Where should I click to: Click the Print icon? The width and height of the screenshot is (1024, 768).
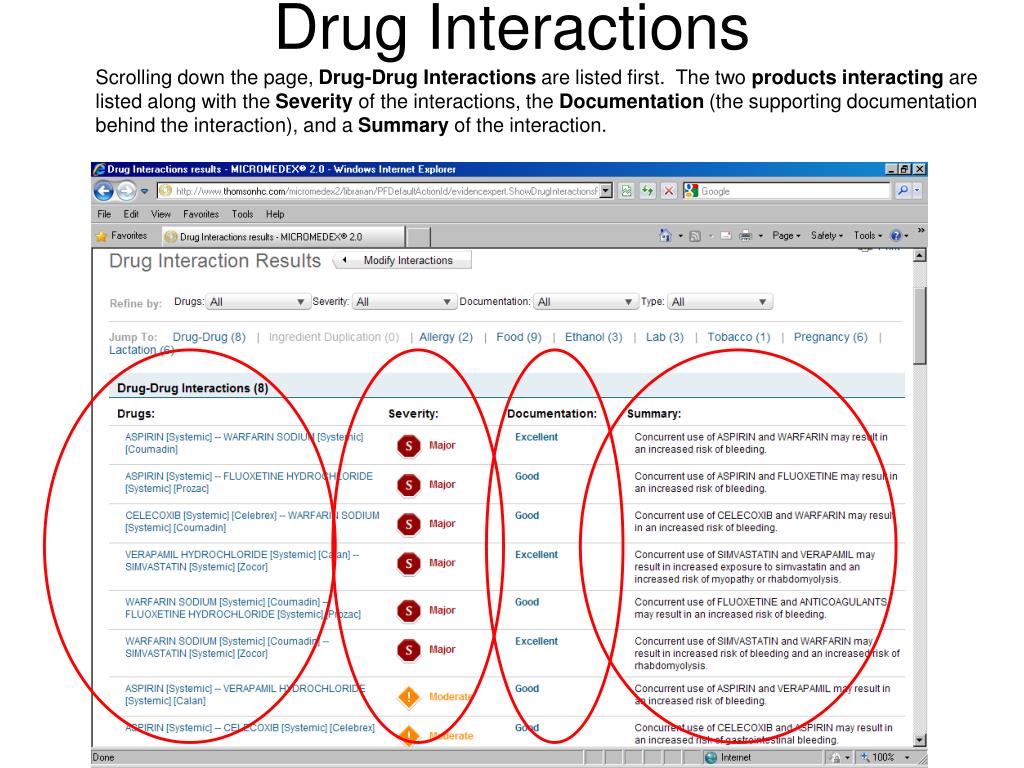click(745, 236)
